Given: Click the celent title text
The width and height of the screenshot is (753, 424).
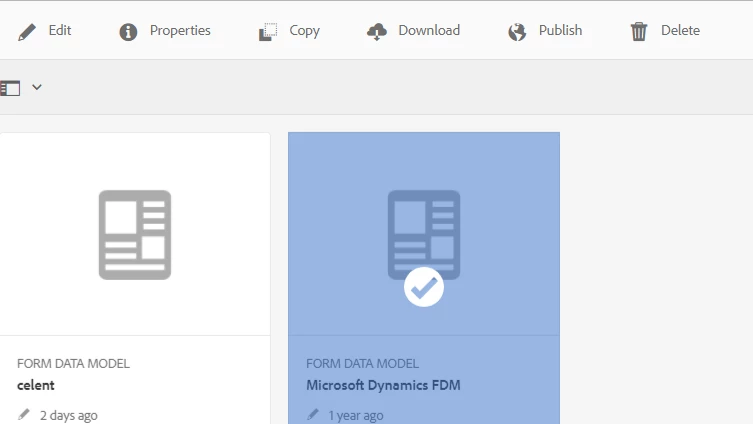Looking at the screenshot, I should point(36,386).
